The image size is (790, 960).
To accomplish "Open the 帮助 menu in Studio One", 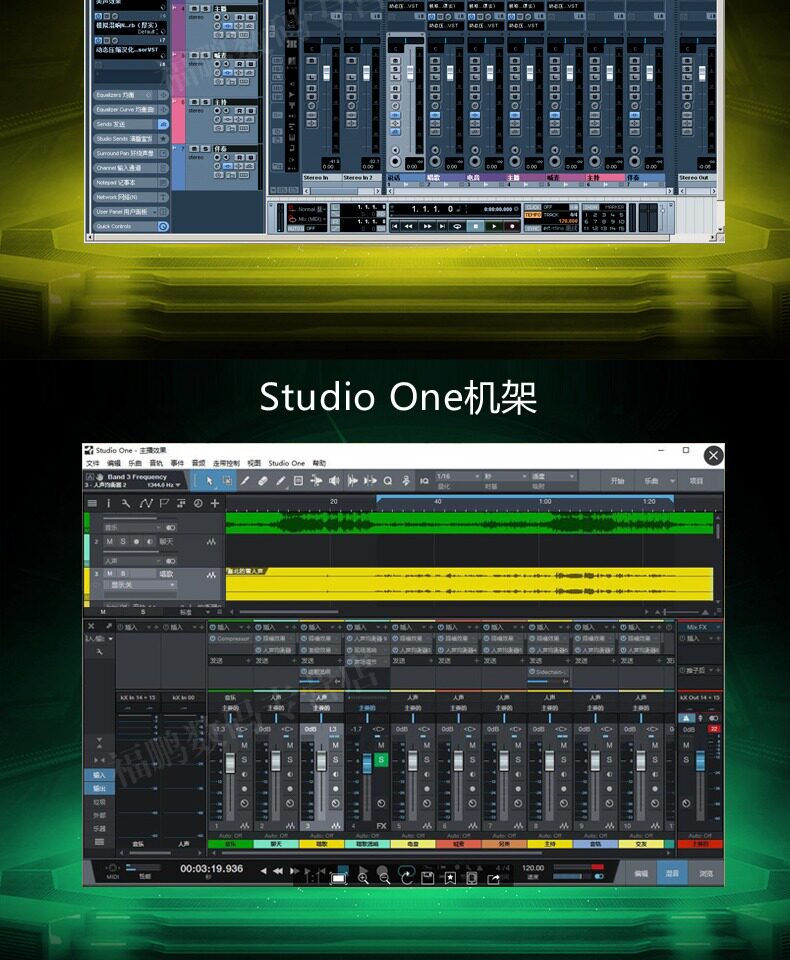I will 319,463.
